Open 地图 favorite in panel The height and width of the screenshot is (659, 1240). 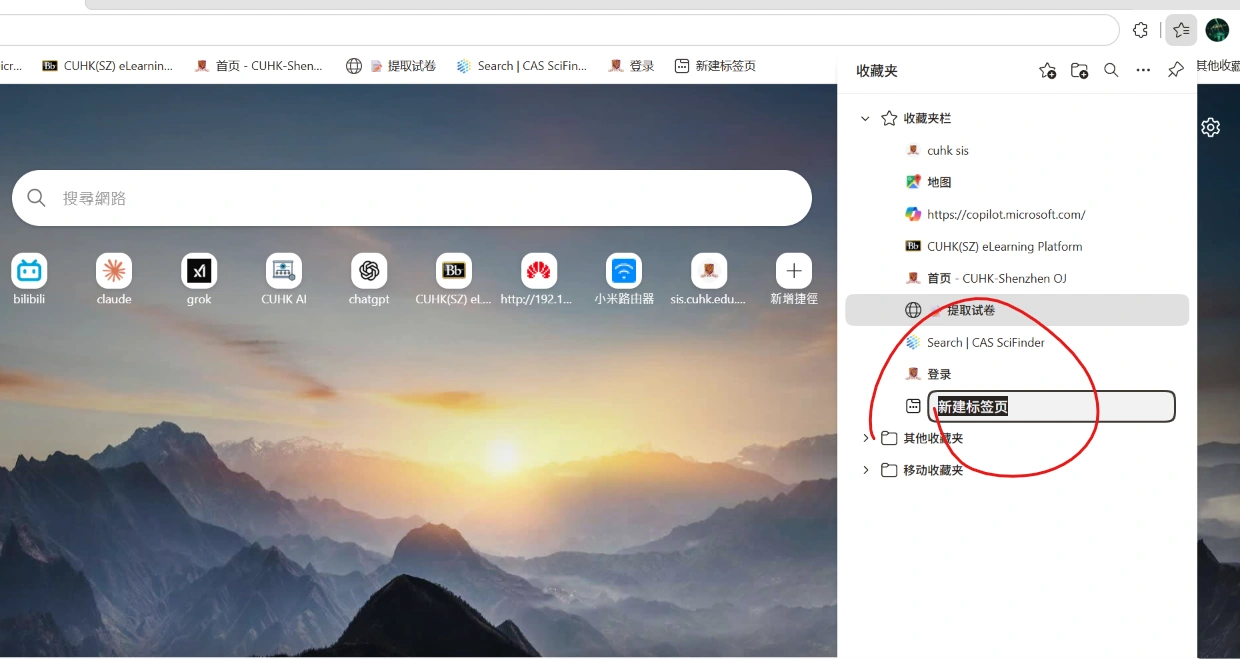pos(1017,182)
